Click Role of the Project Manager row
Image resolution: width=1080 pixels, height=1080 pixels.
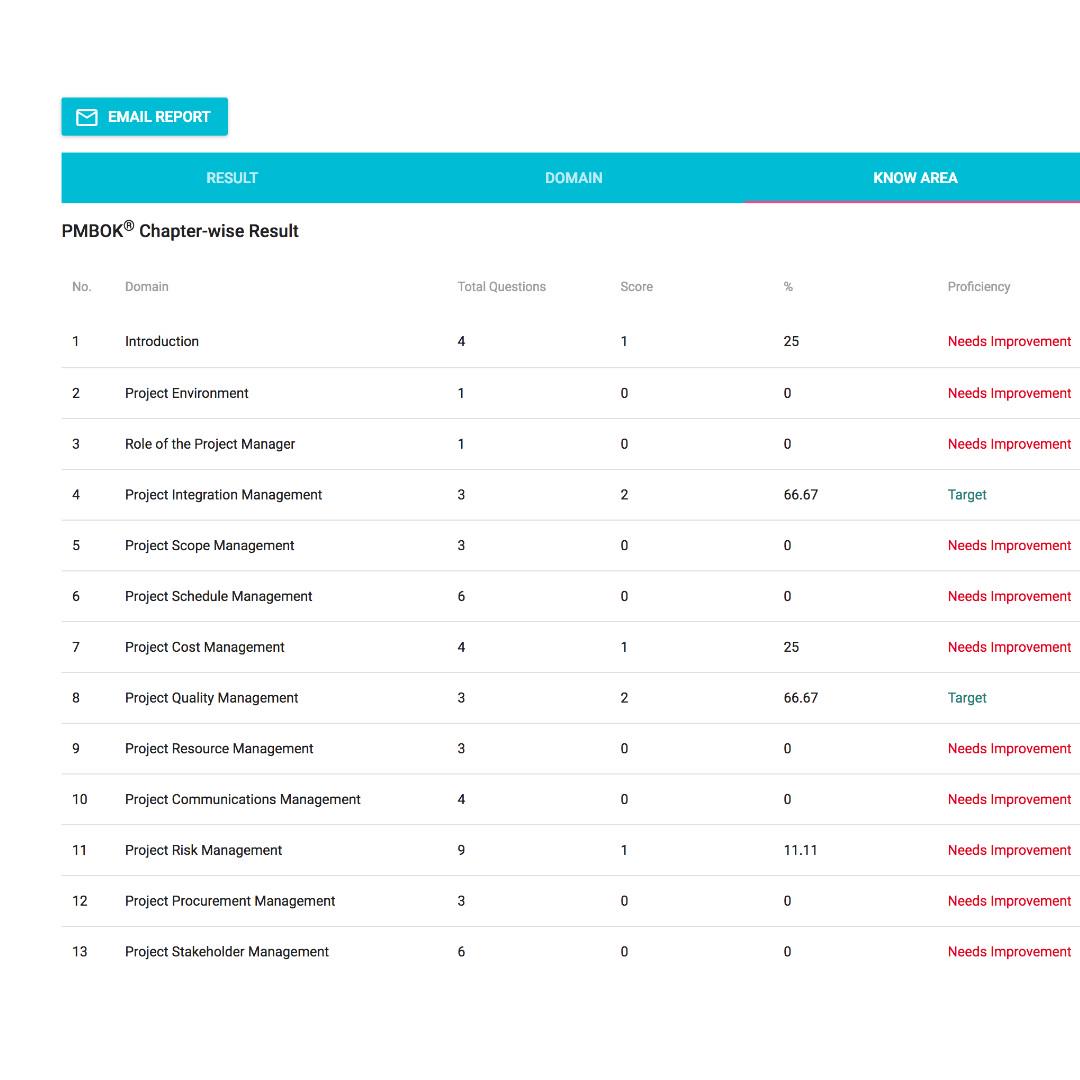coord(210,444)
